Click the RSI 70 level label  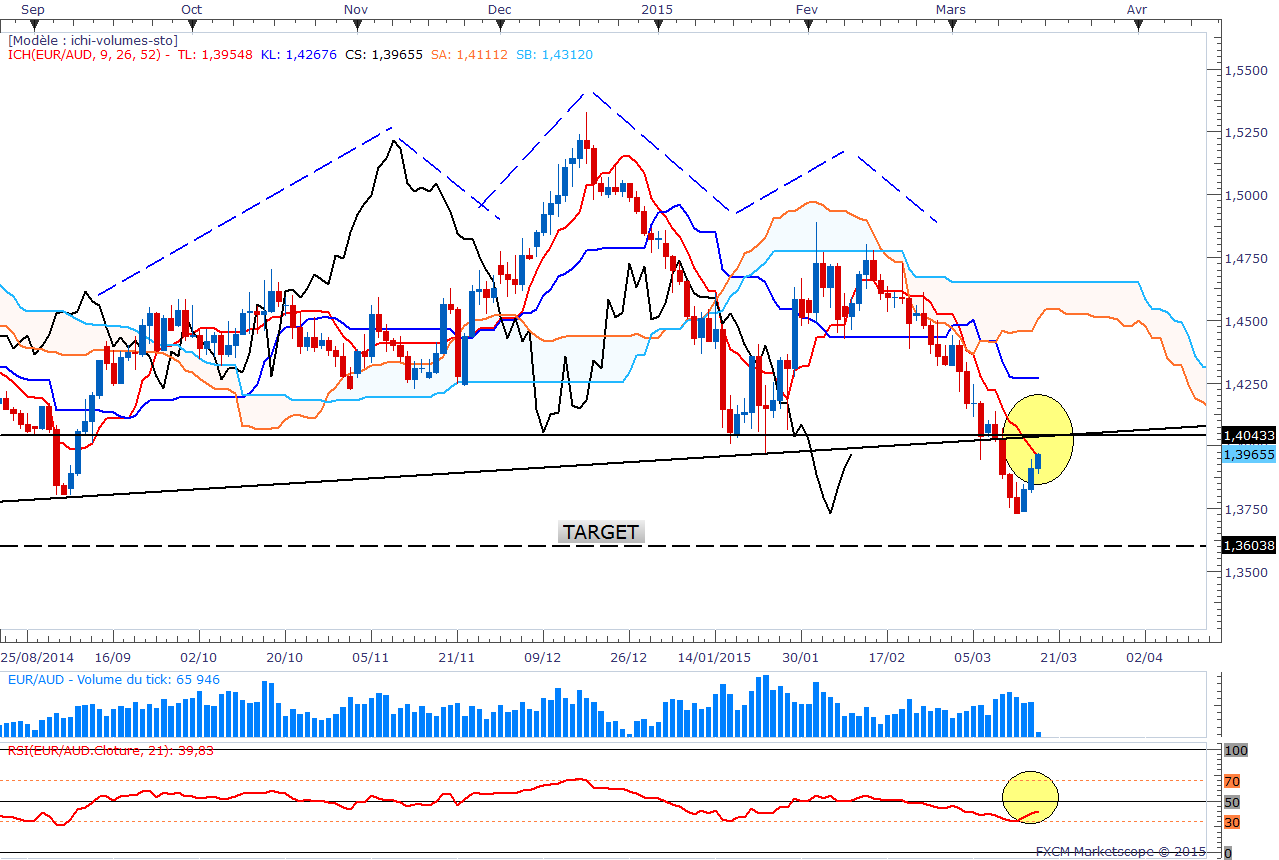(x=1233, y=781)
